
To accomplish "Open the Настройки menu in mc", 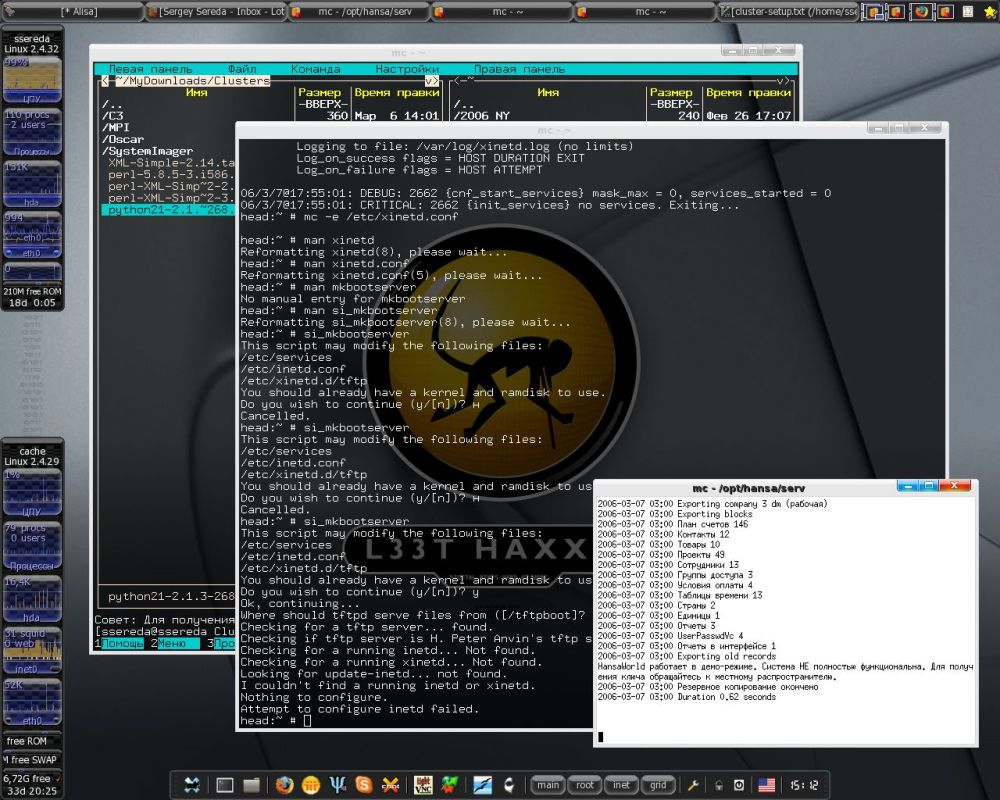I will [407, 69].
